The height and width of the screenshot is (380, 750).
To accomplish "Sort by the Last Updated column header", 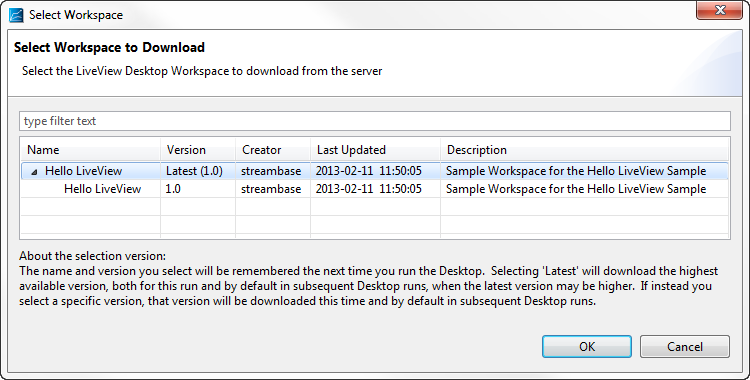I will [375, 150].
